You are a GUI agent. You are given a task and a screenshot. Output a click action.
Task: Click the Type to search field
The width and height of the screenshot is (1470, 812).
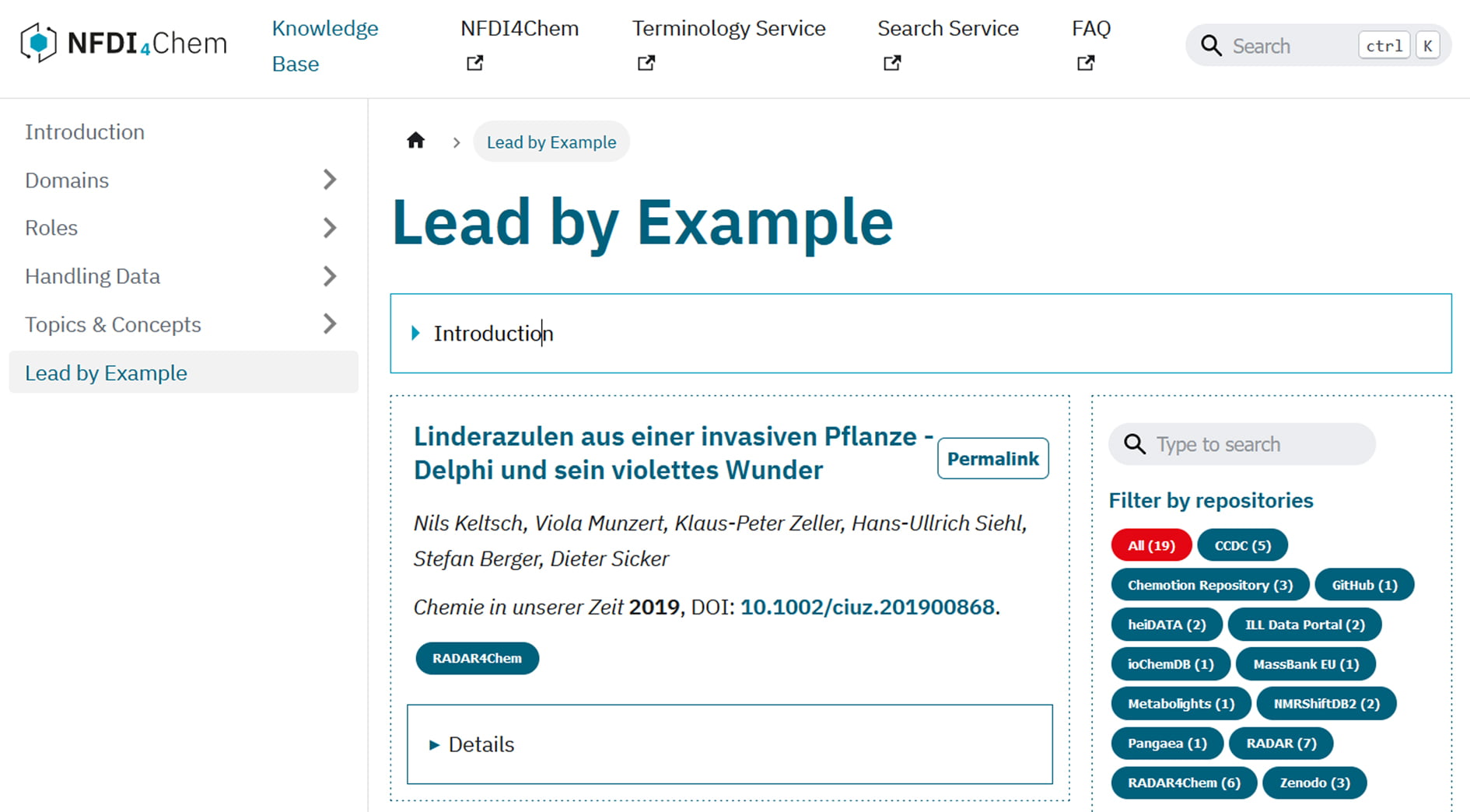tap(1241, 444)
